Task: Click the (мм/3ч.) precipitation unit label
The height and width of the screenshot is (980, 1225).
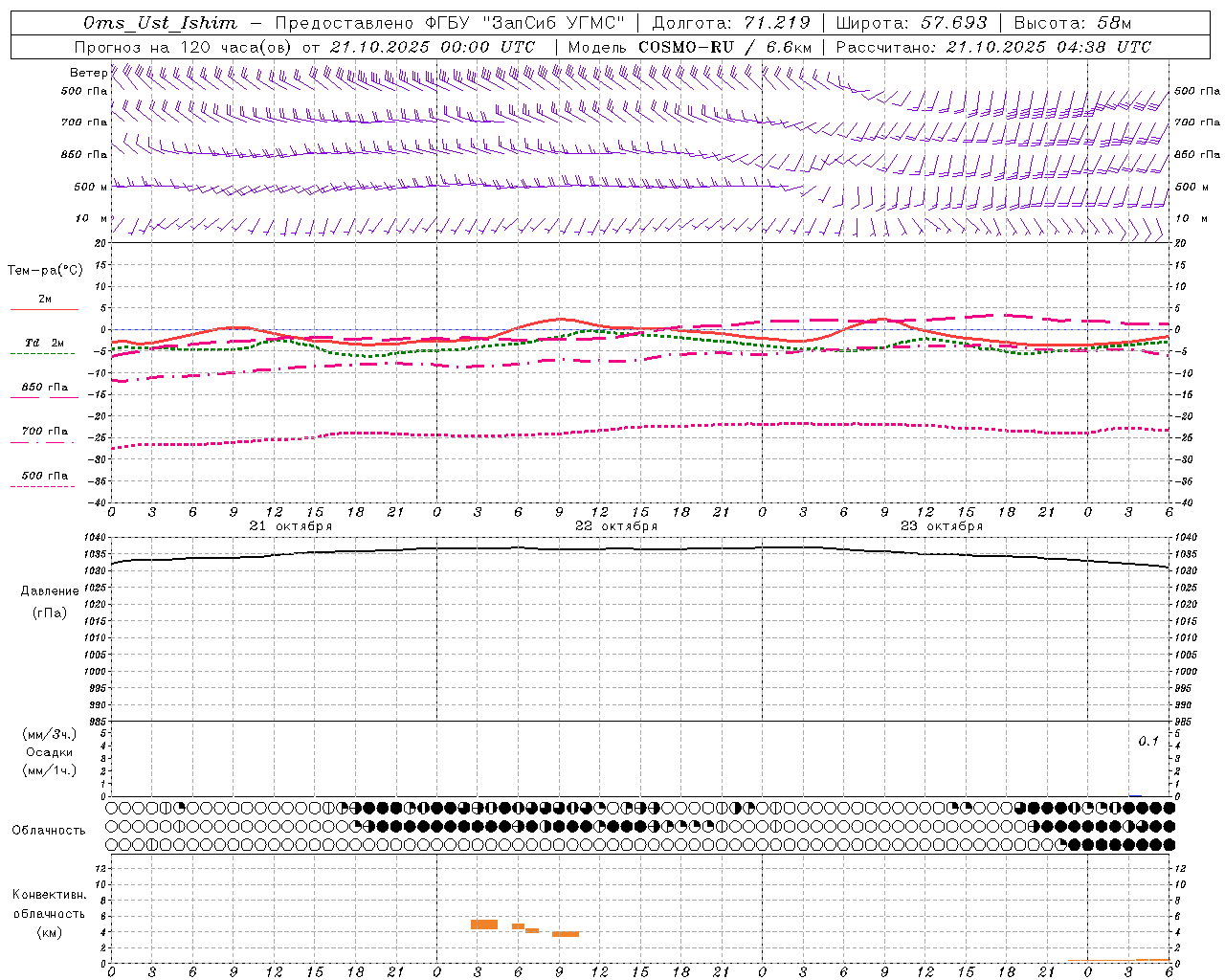Action: [x=49, y=734]
